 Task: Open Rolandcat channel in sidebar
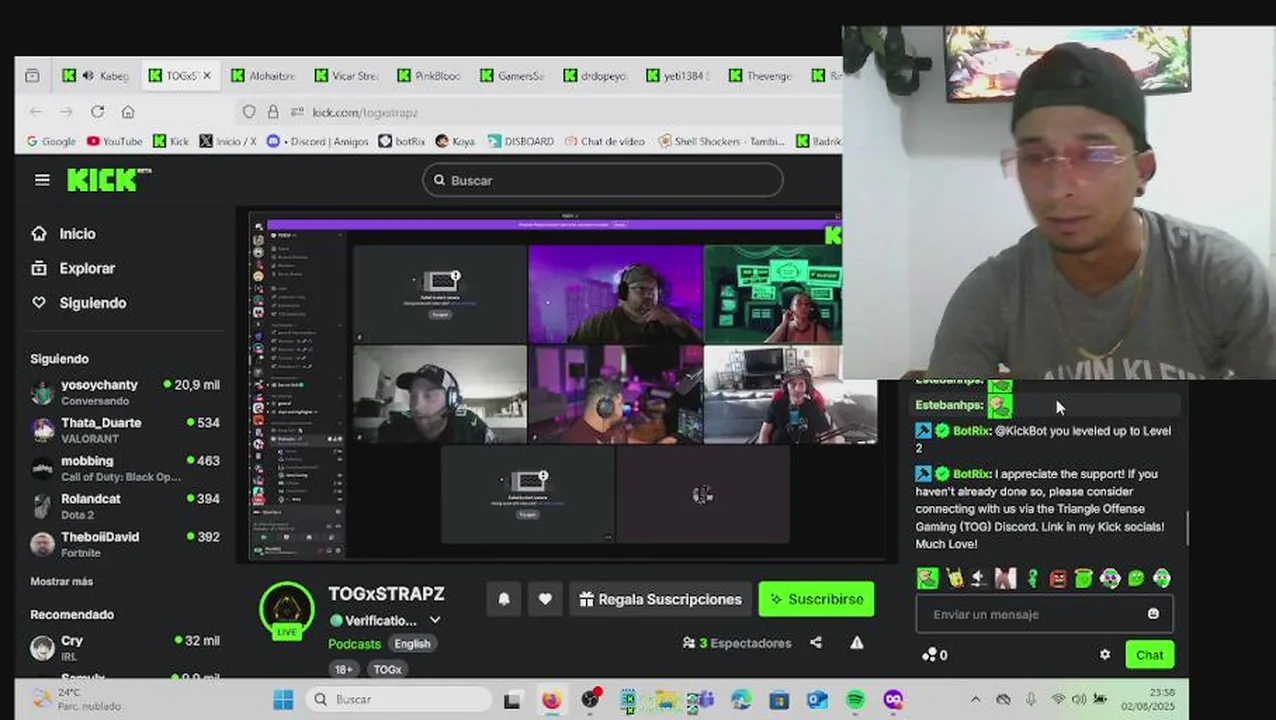[125, 506]
